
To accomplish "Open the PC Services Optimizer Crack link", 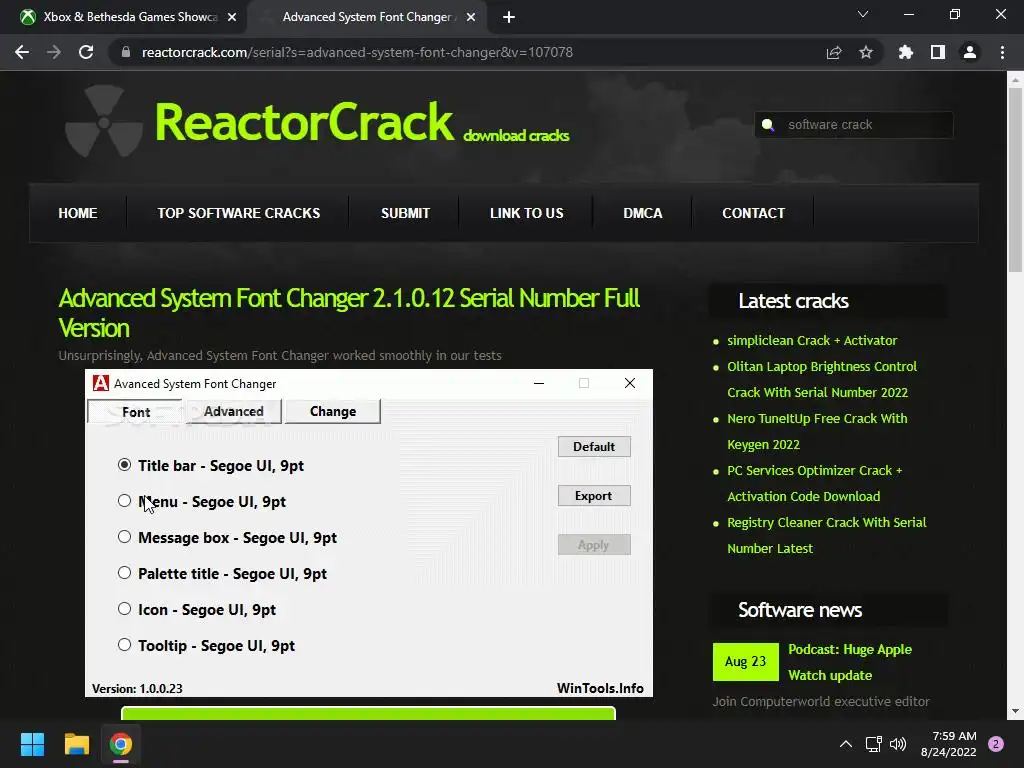I will [814, 483].
